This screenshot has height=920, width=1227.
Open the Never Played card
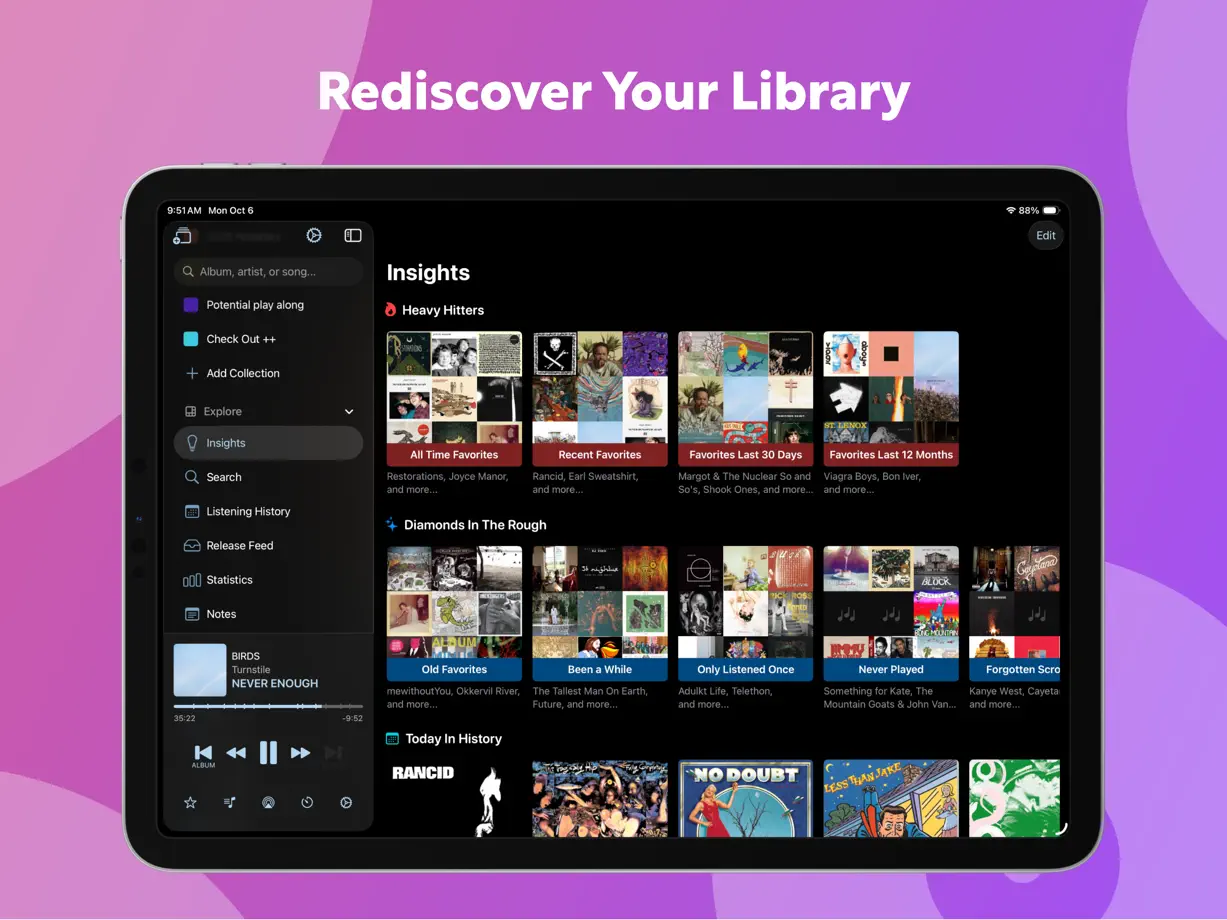891,614
